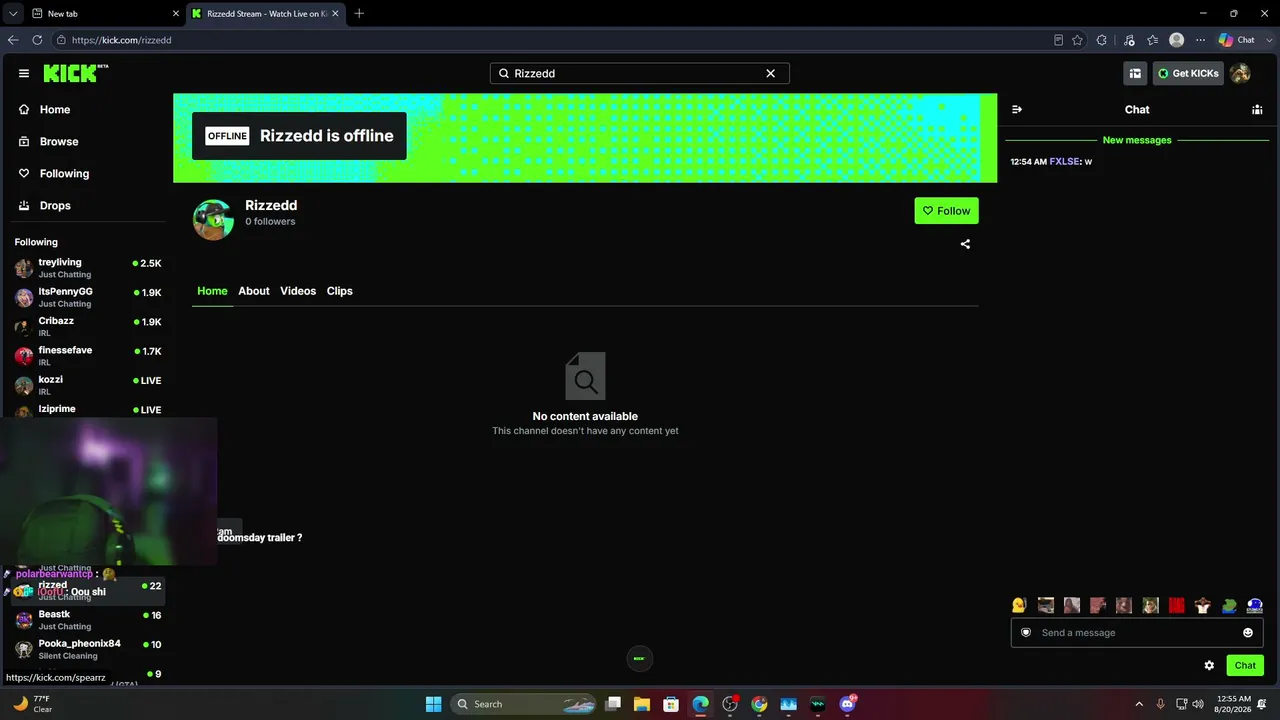Reload the current page

[37, 40]
